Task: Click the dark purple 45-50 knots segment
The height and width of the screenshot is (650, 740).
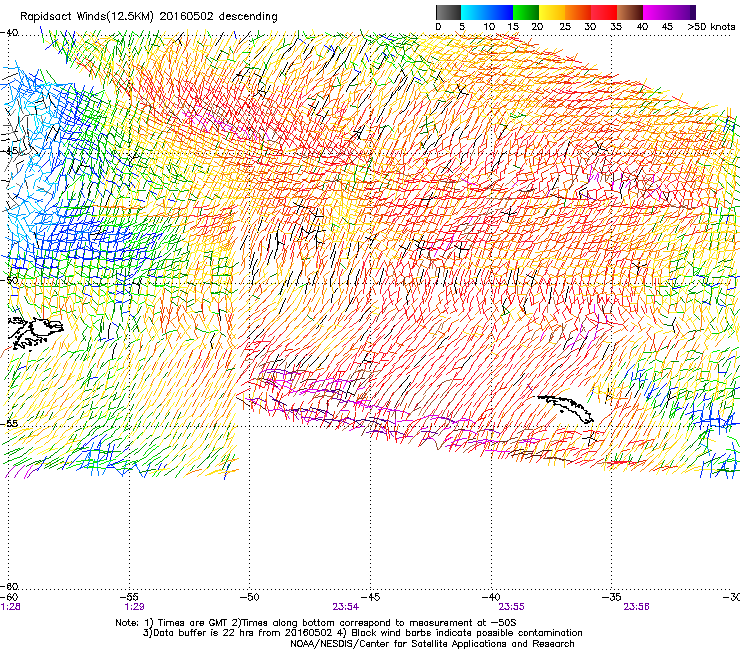Action: tap(682, 12)
